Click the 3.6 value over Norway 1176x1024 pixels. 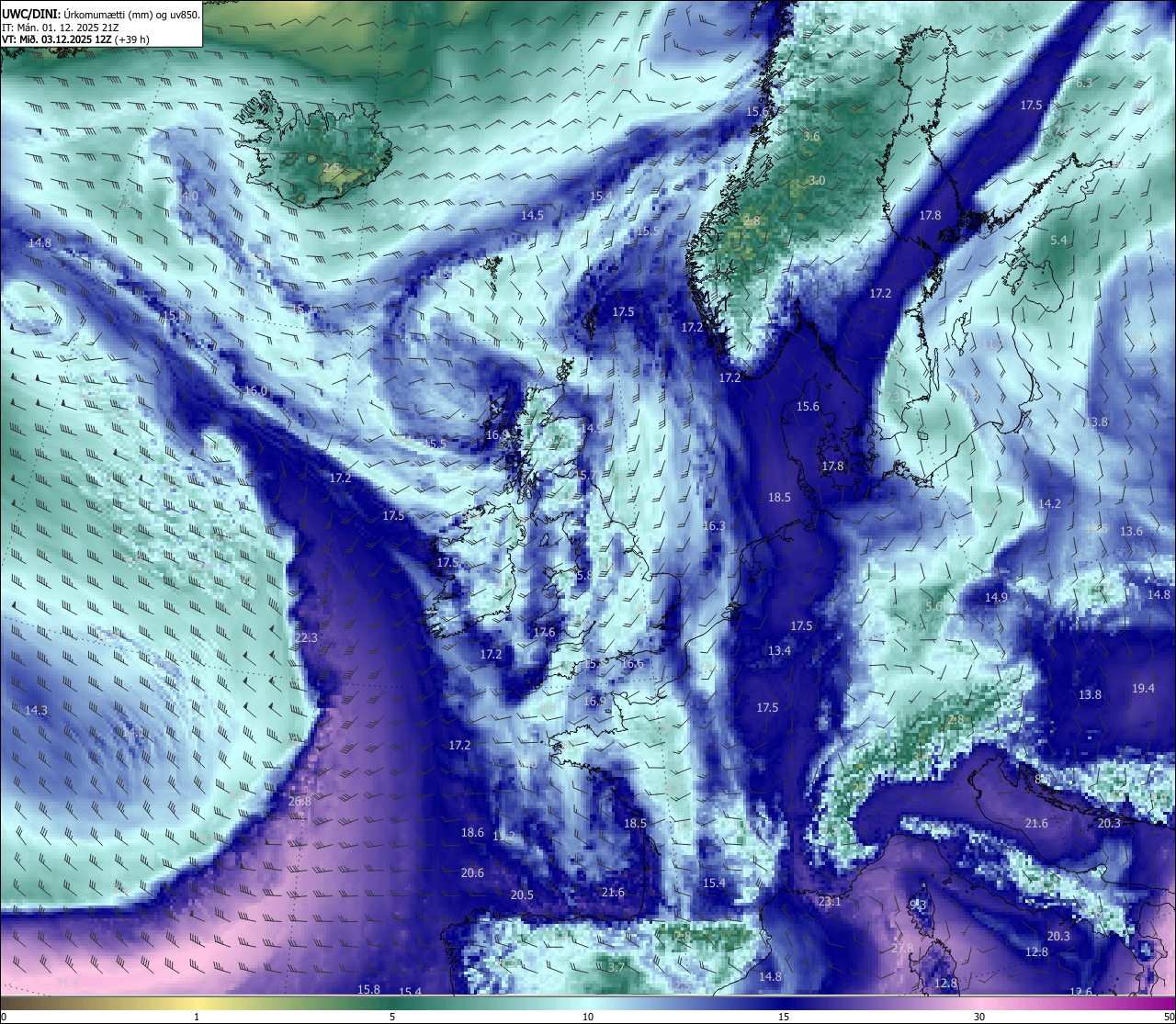[811, 136]
